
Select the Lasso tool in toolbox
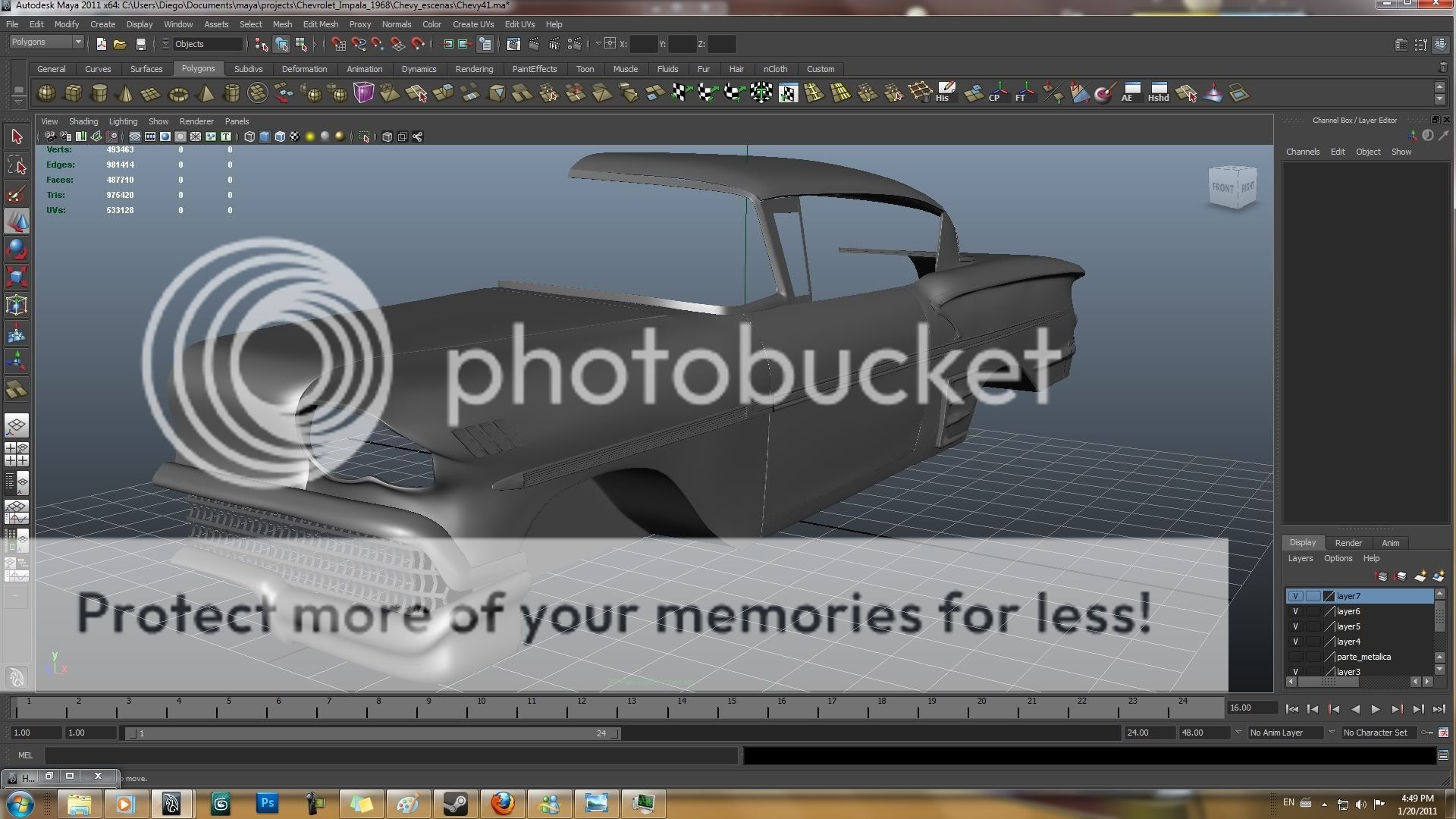17,165
